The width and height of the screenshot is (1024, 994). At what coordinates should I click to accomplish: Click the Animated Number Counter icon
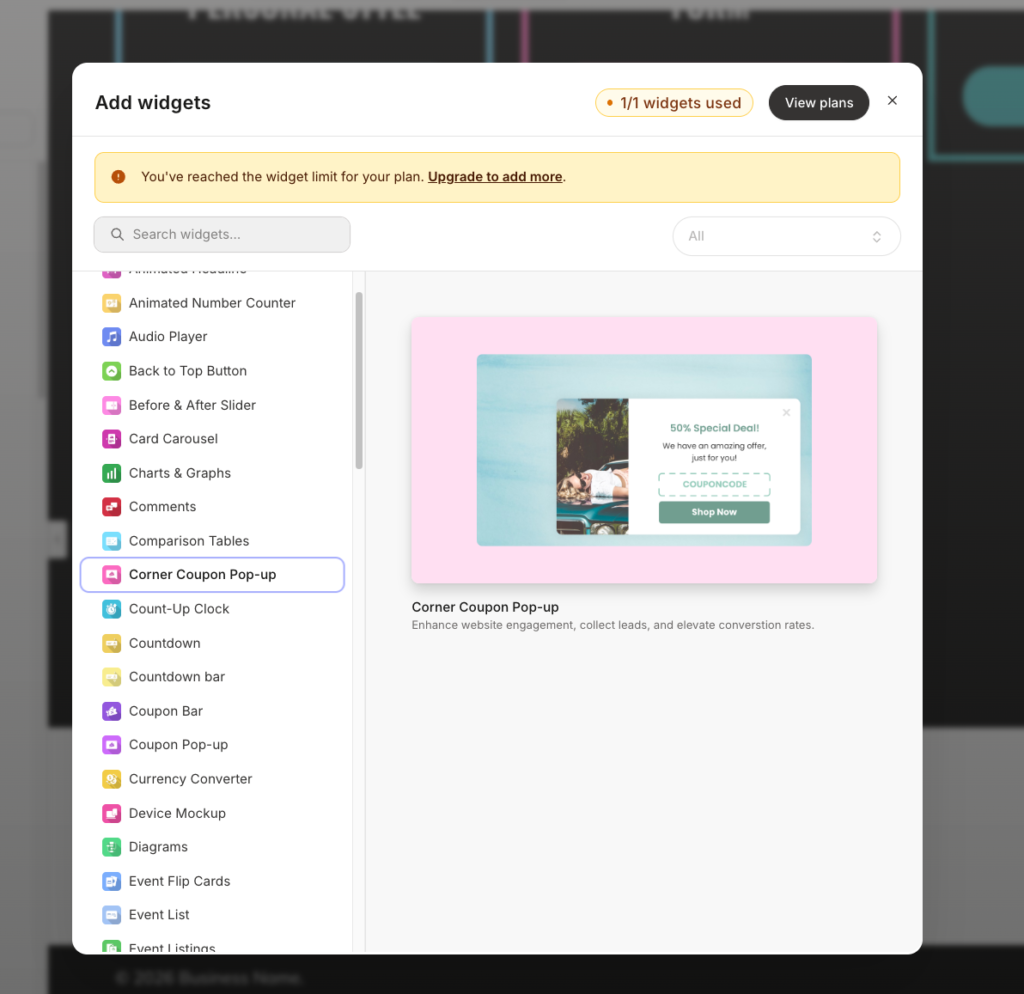111,302
